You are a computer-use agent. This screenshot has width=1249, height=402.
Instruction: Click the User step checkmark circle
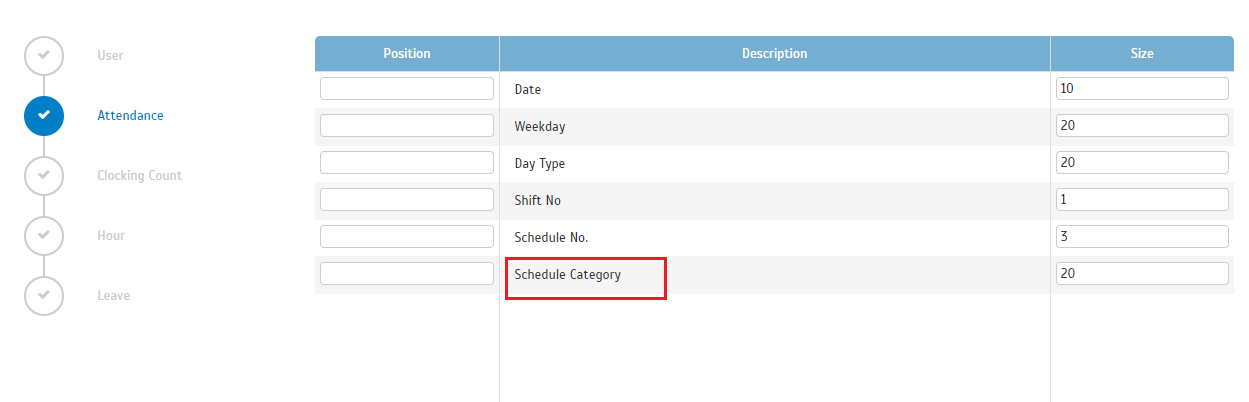pos(44,55)
